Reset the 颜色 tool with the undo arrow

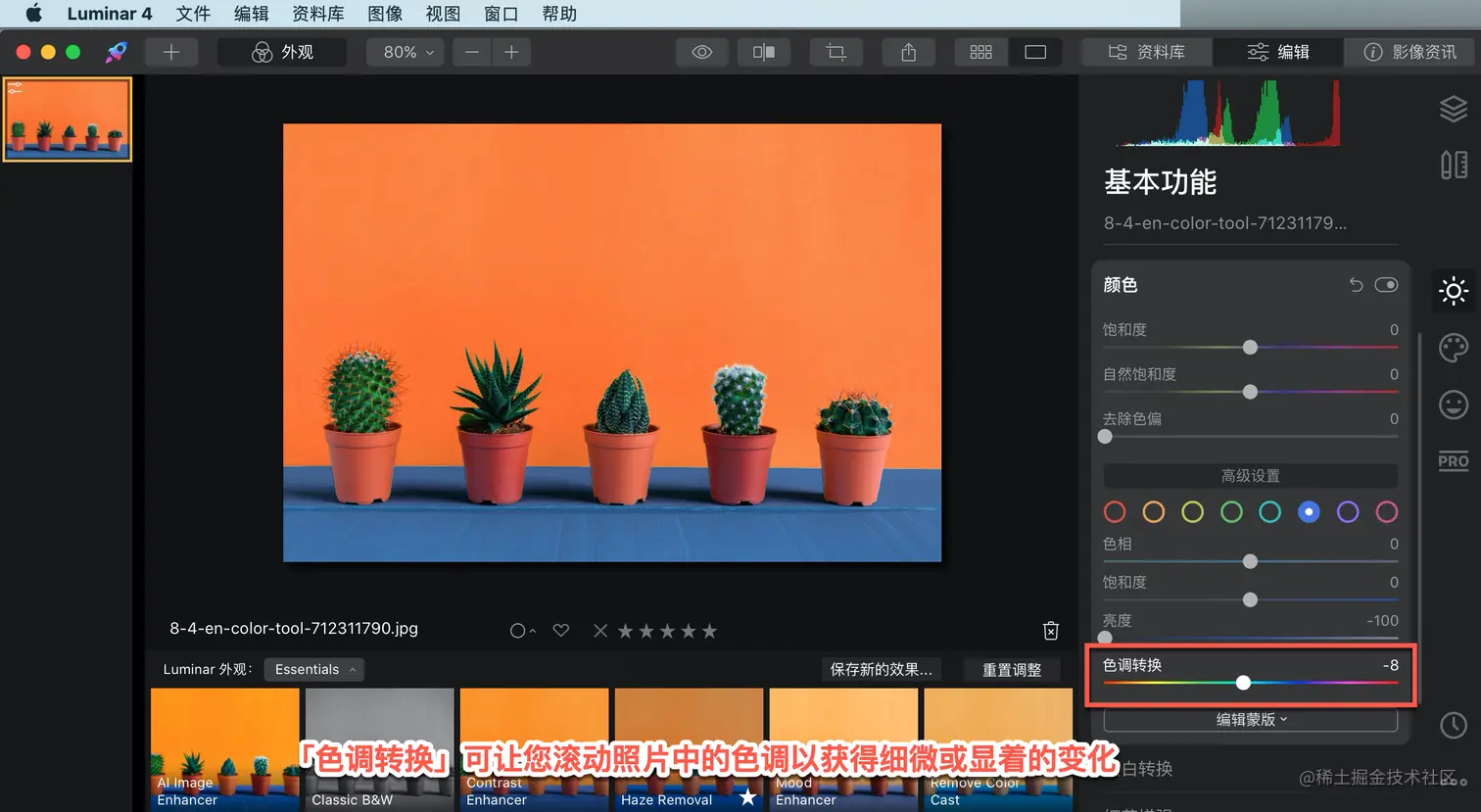coord(1356,285)
